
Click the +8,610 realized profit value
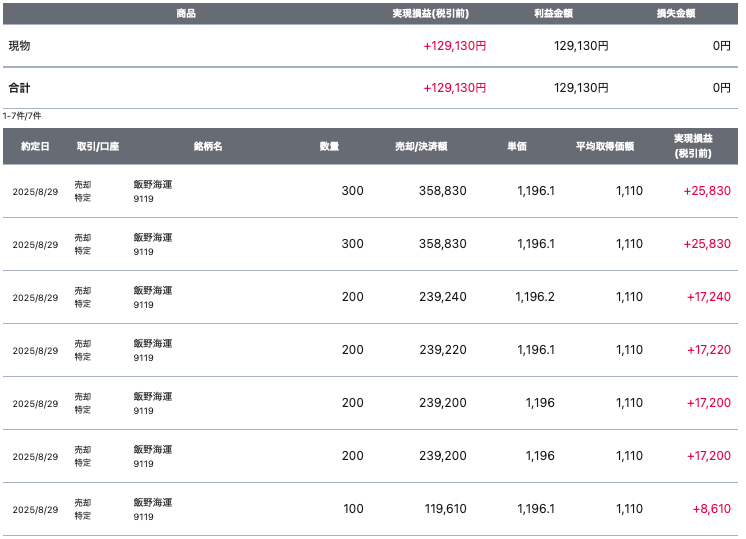tap(712, 509)
